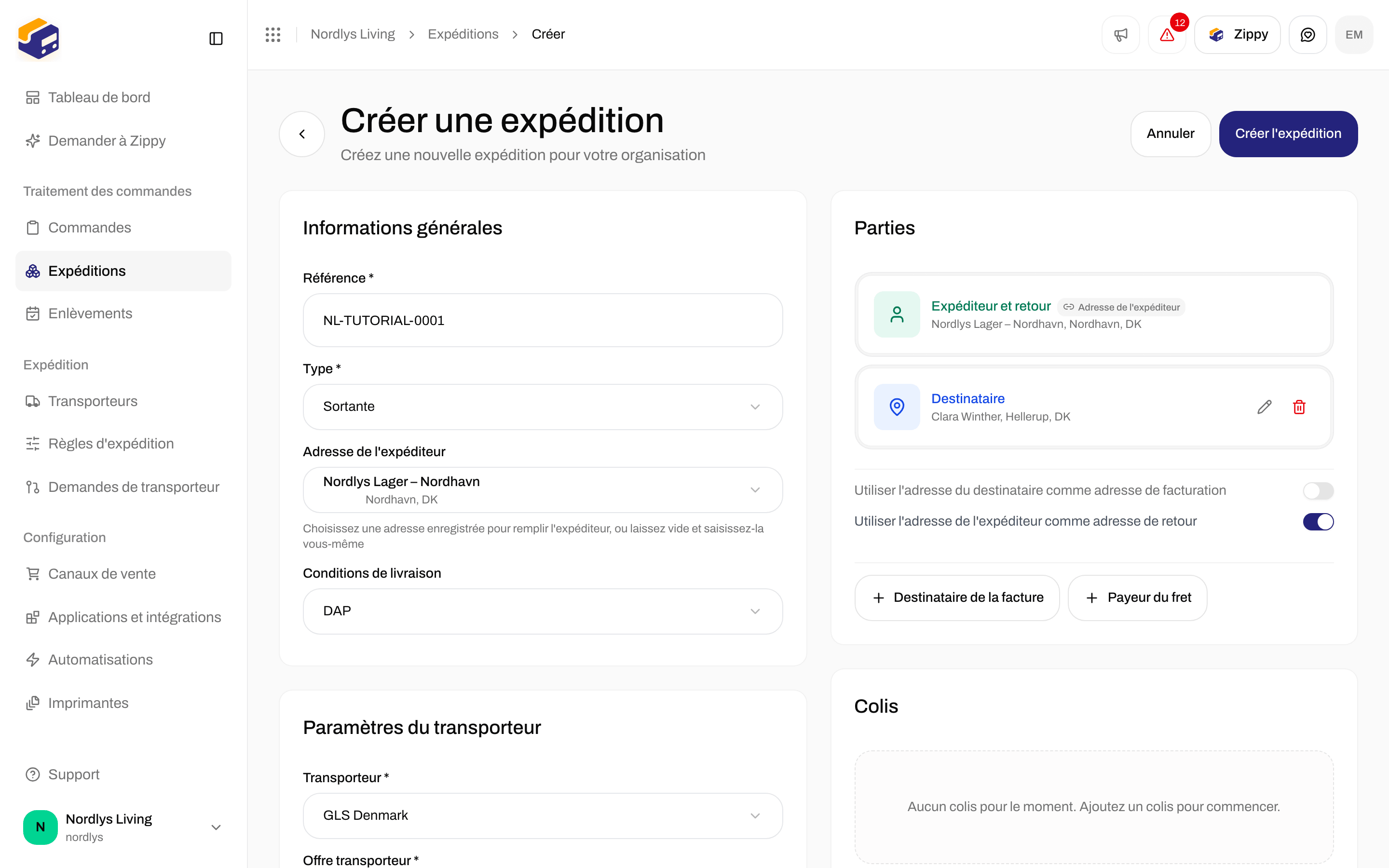Toggle recipient address as billing address

pyautogui.click(x=1318, y=491)
